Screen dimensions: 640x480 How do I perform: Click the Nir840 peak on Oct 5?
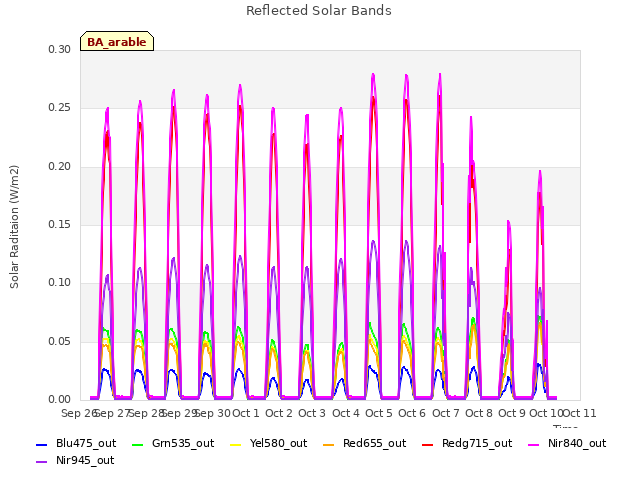(373, 75)
